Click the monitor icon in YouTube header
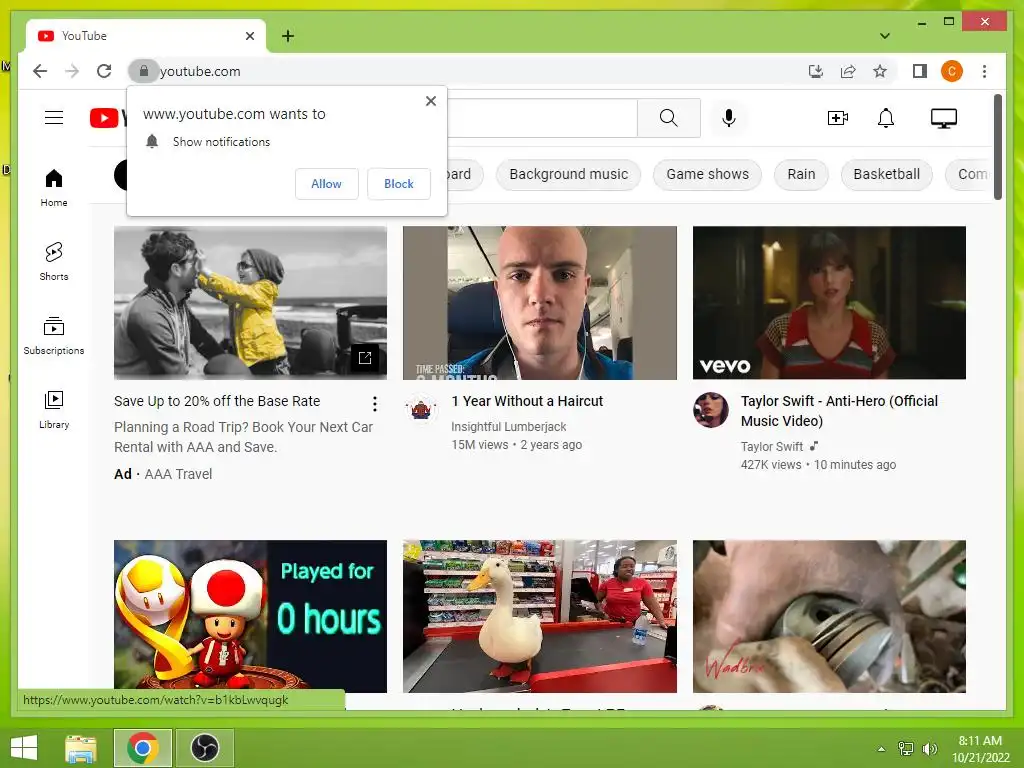This screenshot has height=768, width=1024. (x=944, y=118)
